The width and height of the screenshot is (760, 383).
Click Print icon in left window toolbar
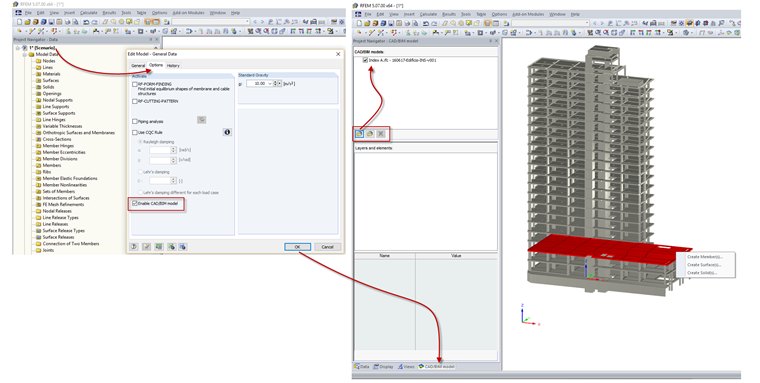coord(67,22)
